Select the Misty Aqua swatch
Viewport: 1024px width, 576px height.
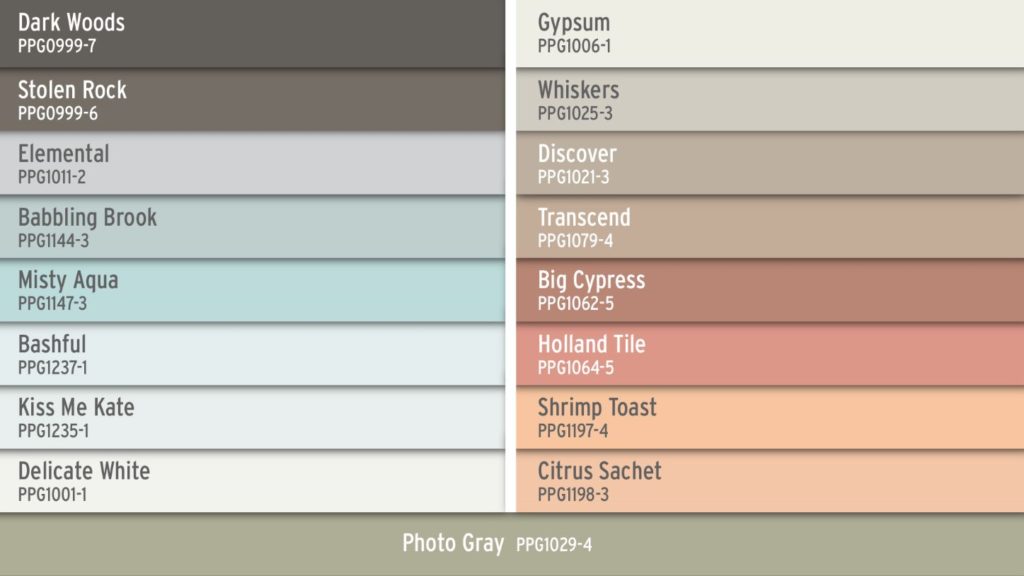[x=252, y=290]
